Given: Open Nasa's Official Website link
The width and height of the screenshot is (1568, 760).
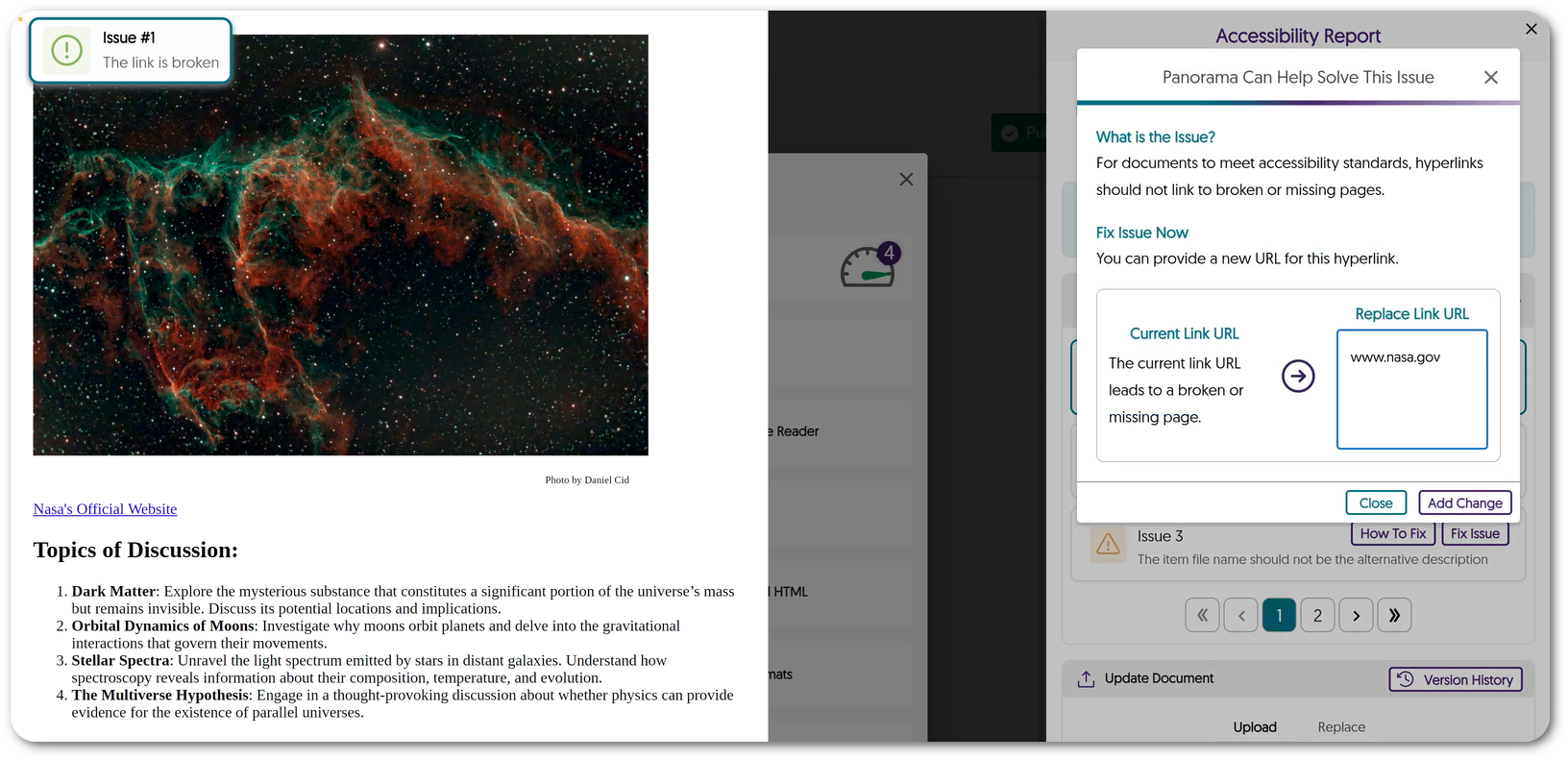Looking at the screenshot, I should (105, 509).
